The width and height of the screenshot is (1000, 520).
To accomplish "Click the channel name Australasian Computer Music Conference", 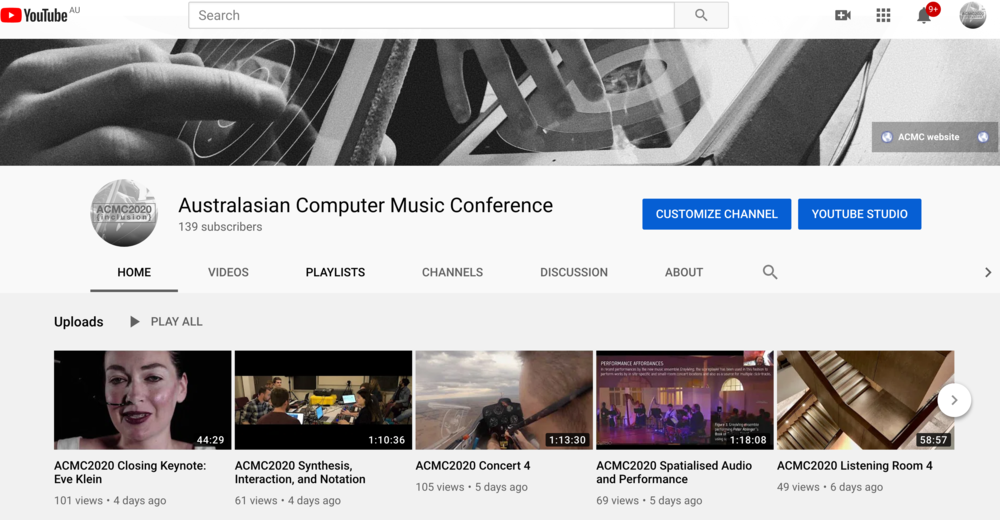I will [x=365, y=205].
